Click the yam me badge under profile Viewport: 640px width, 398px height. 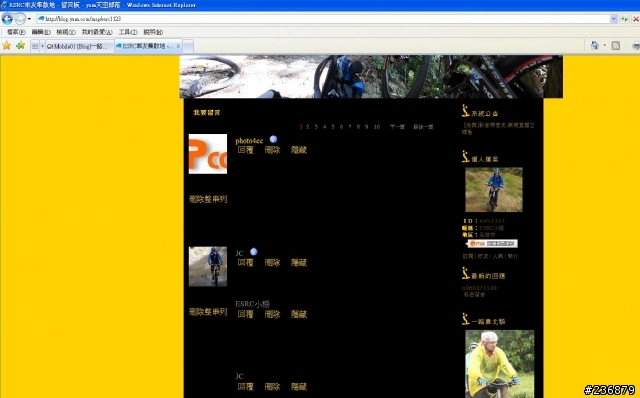[x=493, y=244]
